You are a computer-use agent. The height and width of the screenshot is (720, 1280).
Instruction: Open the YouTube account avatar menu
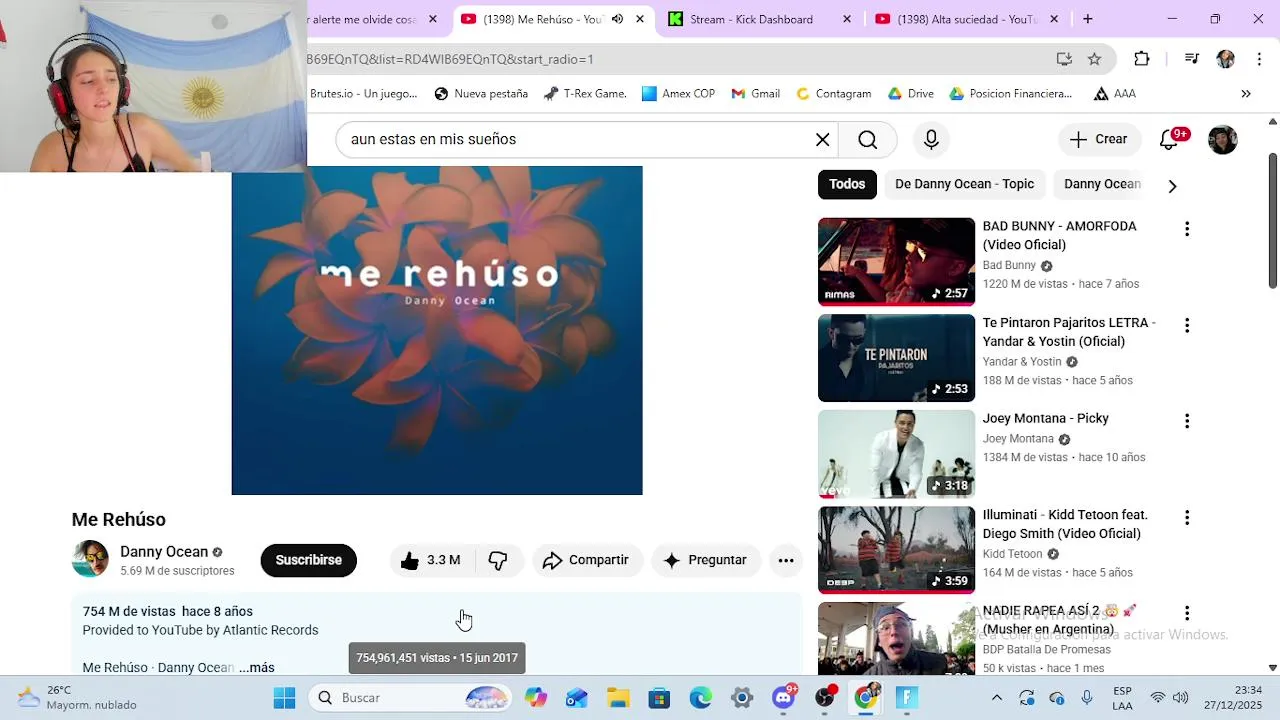click(1223, 140)
